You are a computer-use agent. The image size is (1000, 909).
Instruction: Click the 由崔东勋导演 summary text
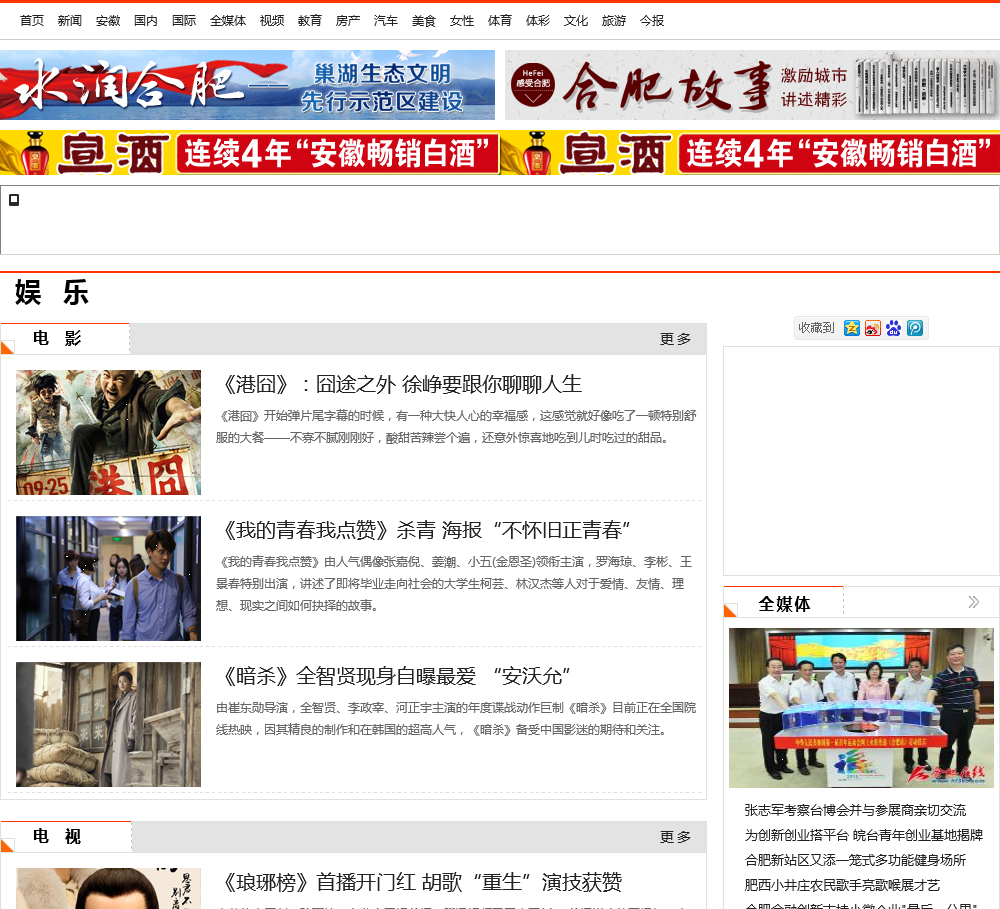456,718
